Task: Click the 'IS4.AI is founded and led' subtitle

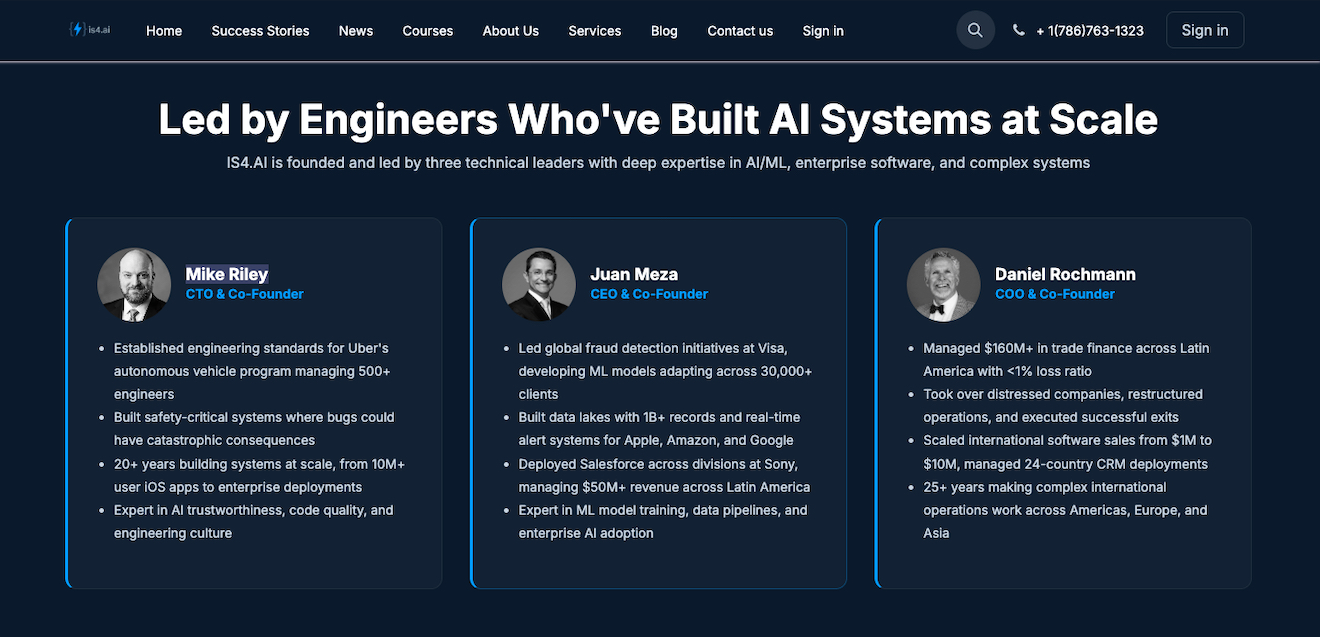Action: [658, 162]
